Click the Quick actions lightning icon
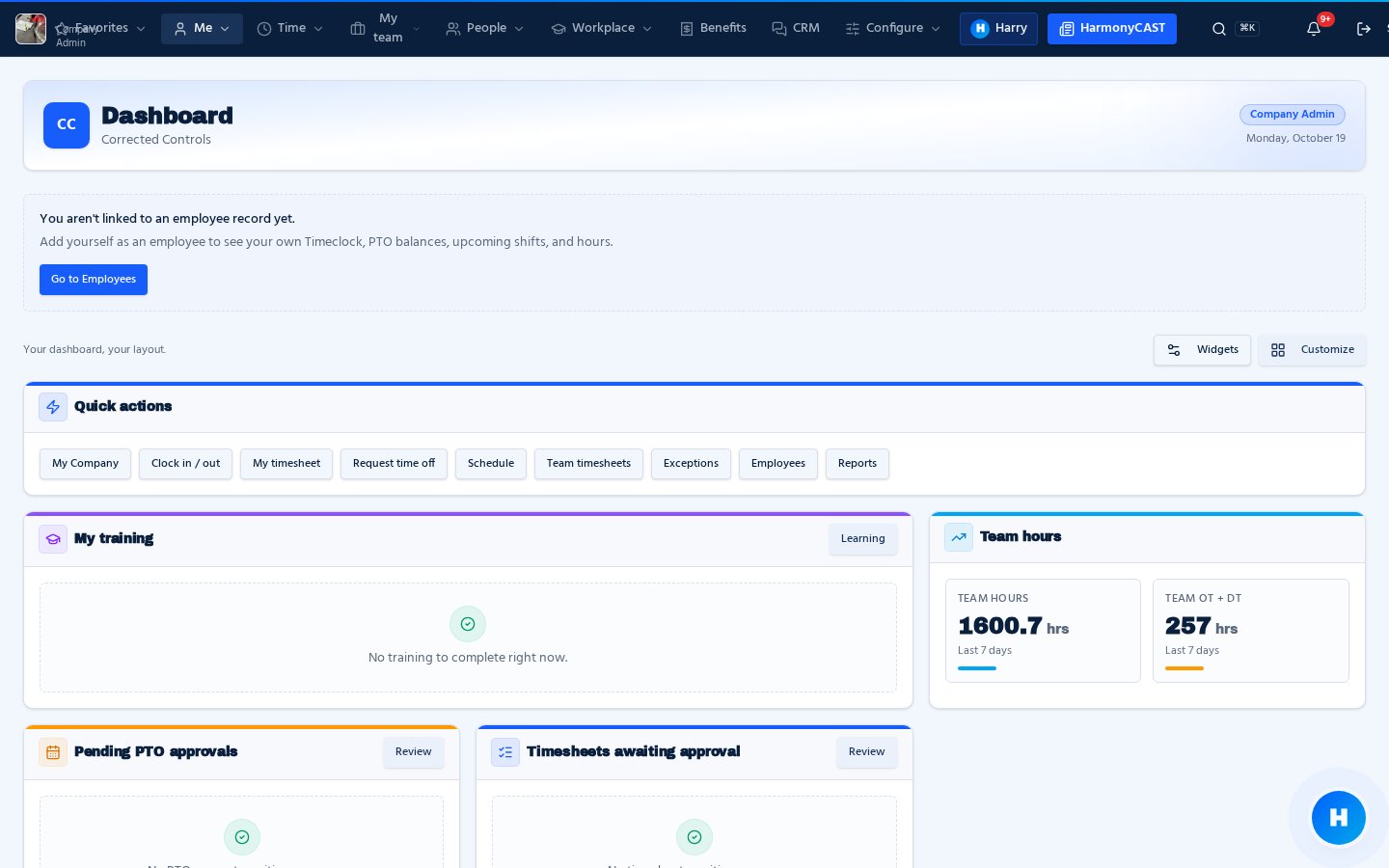This screenshot has width=1389, height=868. click(53, 407)
